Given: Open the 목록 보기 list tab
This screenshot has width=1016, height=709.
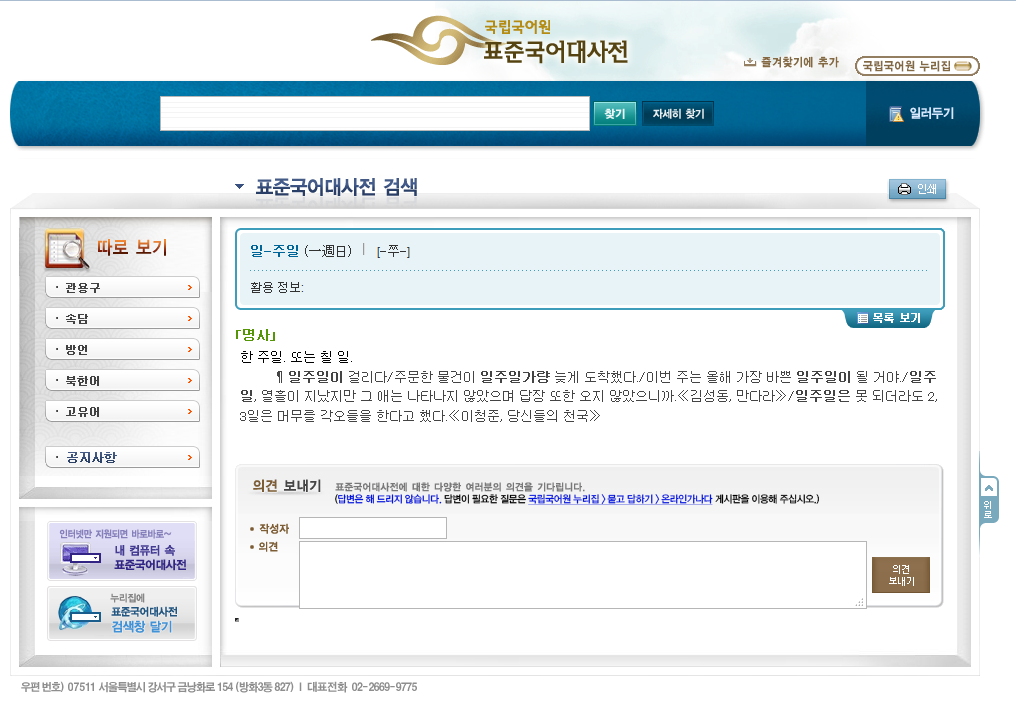Looking at the screenshot, I should pyautogui.click(x=888, y=318).
